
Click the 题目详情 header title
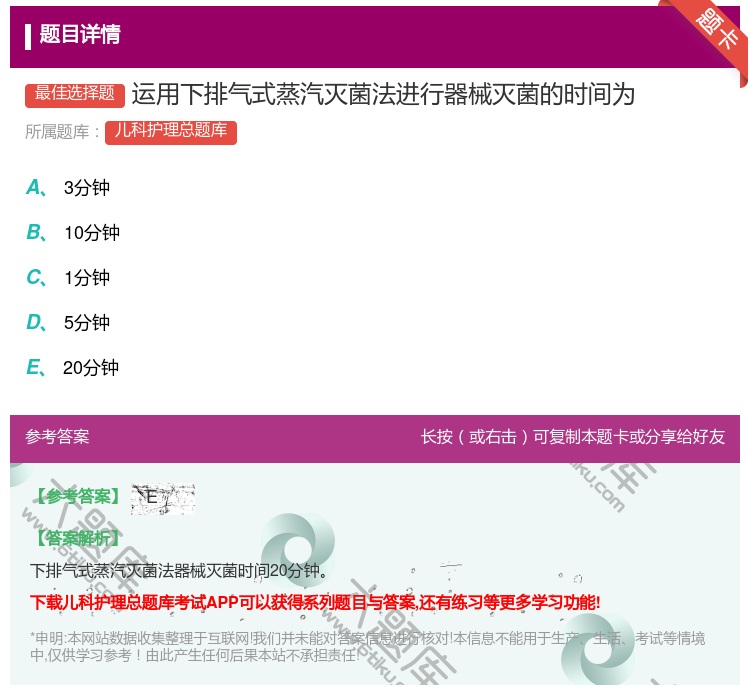[80, 34]
